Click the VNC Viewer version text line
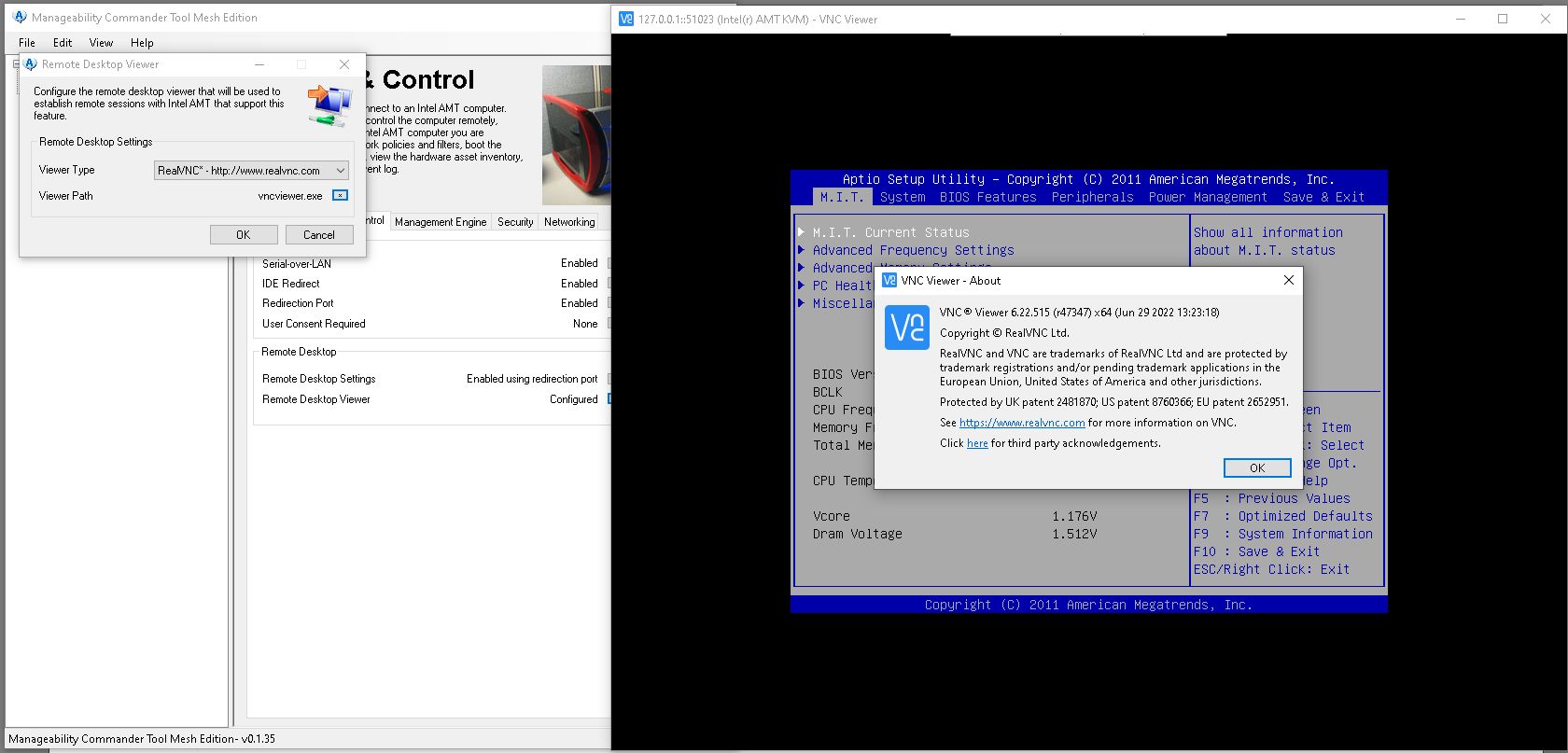This screenshot has width=1568, height=753. click(x=1079, y=313)
